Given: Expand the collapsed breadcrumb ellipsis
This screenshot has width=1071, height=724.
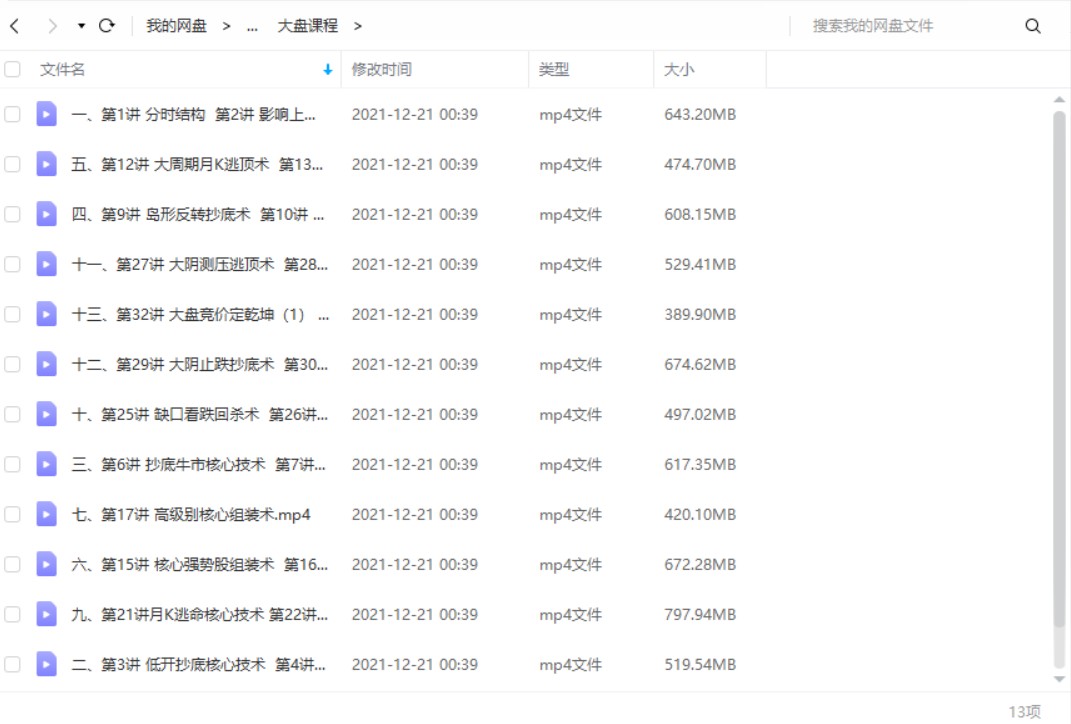Looking at the screenshot, I should 252,26.
